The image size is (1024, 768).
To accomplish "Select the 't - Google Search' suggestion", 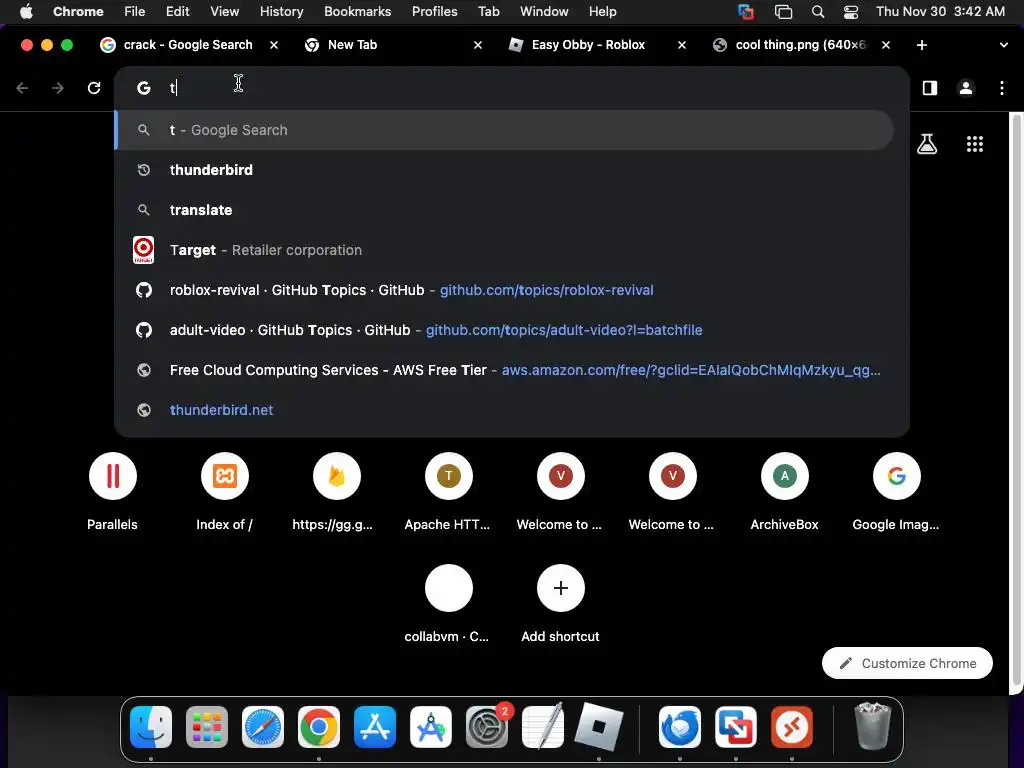I will 504,130.
